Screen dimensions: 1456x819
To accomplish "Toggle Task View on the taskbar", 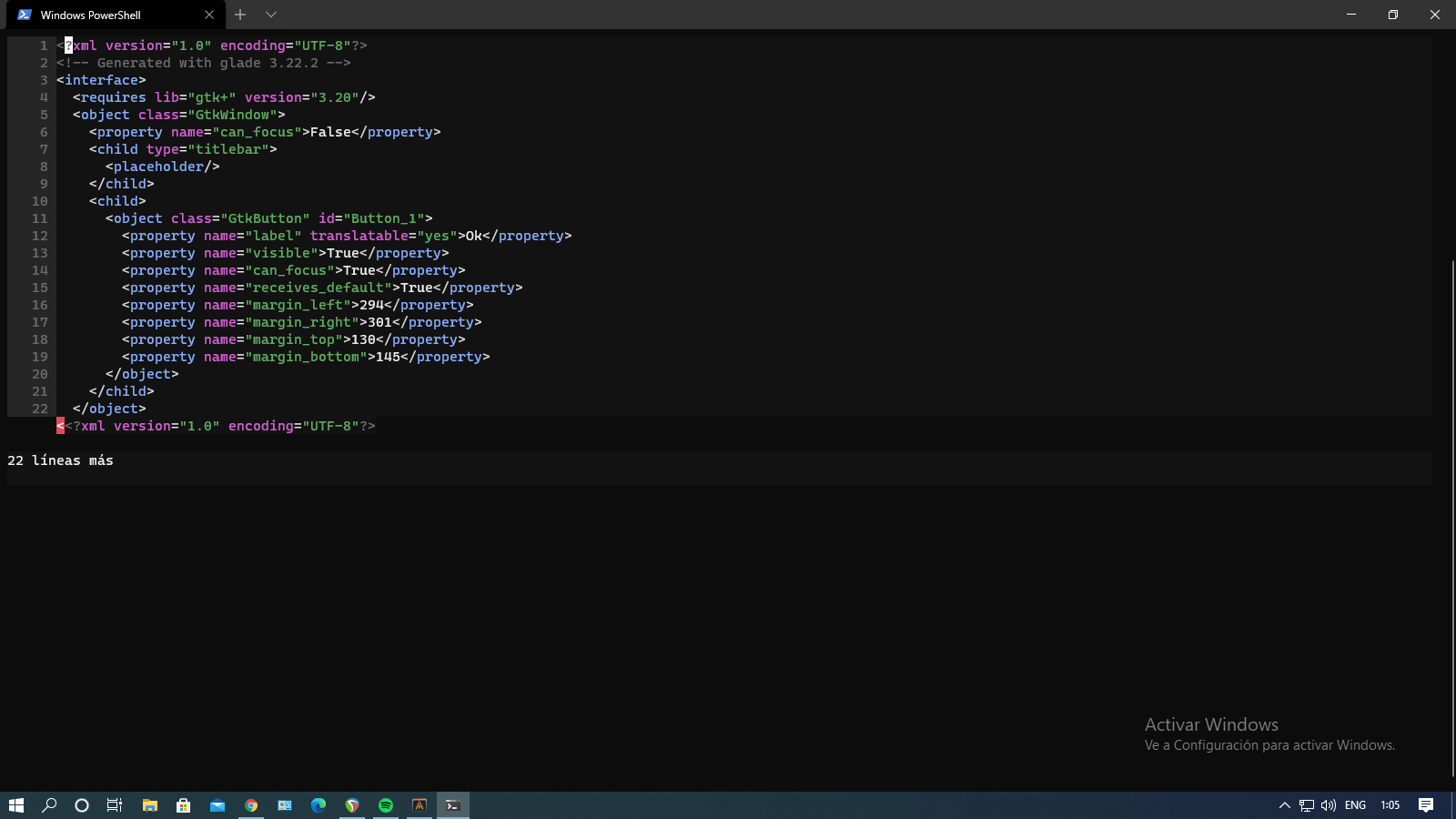I will pyautogui.click(x=113, y=805).
